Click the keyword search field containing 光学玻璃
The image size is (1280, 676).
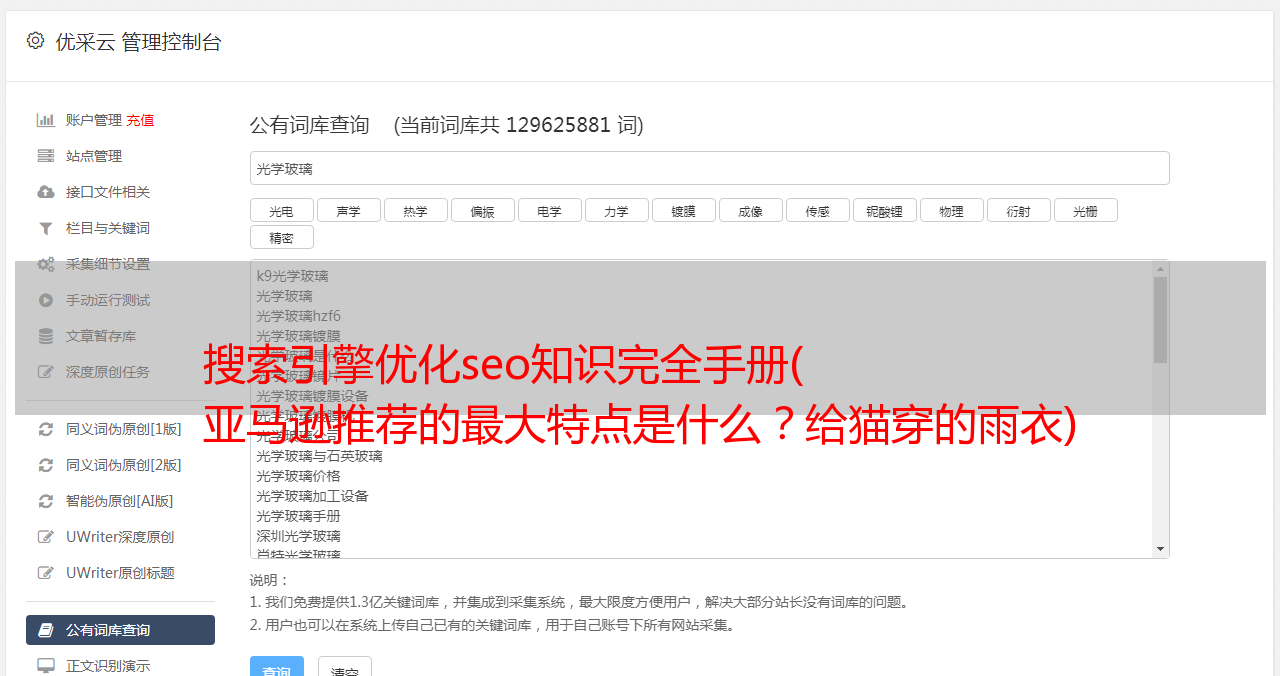(709, 168)
